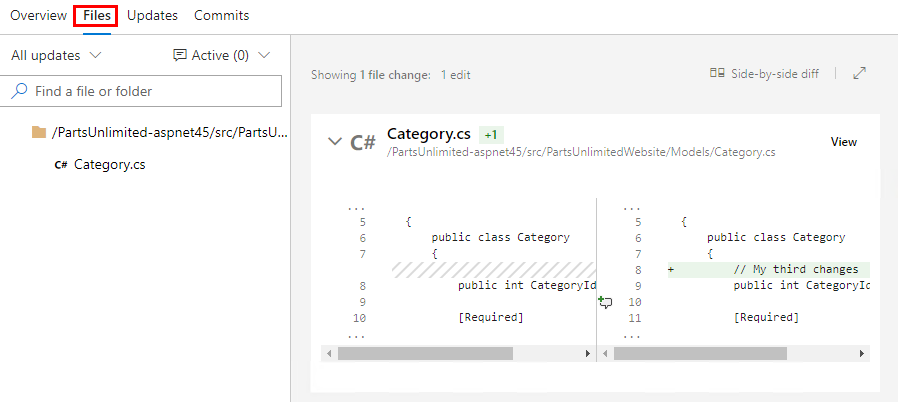Click the full Category.cs file path
This screenshot has height=402, width=898.
[x=581, y=152]
